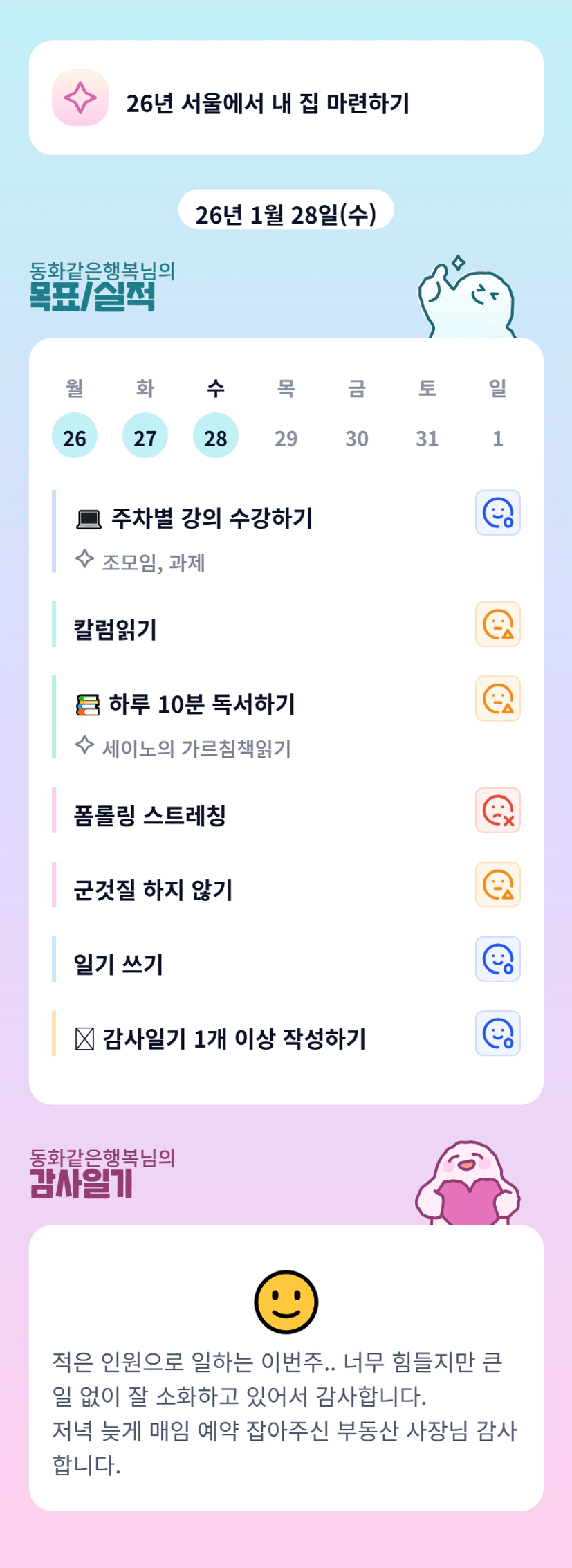Tap the white thumbs-up ghost mascot
The height and width of the screenshot is (1568, 572).
pyautogui.click(x=467, y=299)
